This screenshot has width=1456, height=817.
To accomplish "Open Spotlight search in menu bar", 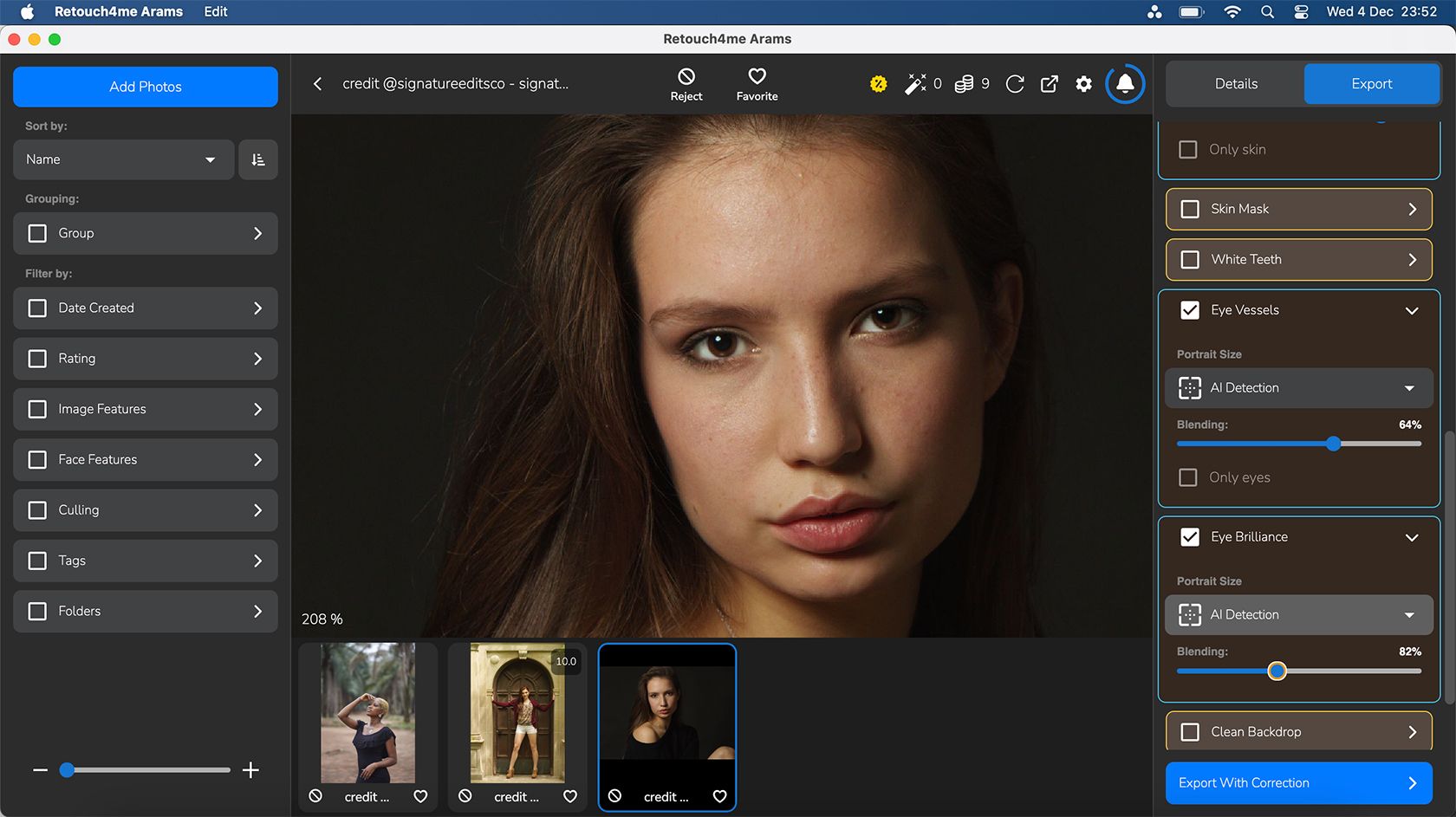I will coord(1267,12).
